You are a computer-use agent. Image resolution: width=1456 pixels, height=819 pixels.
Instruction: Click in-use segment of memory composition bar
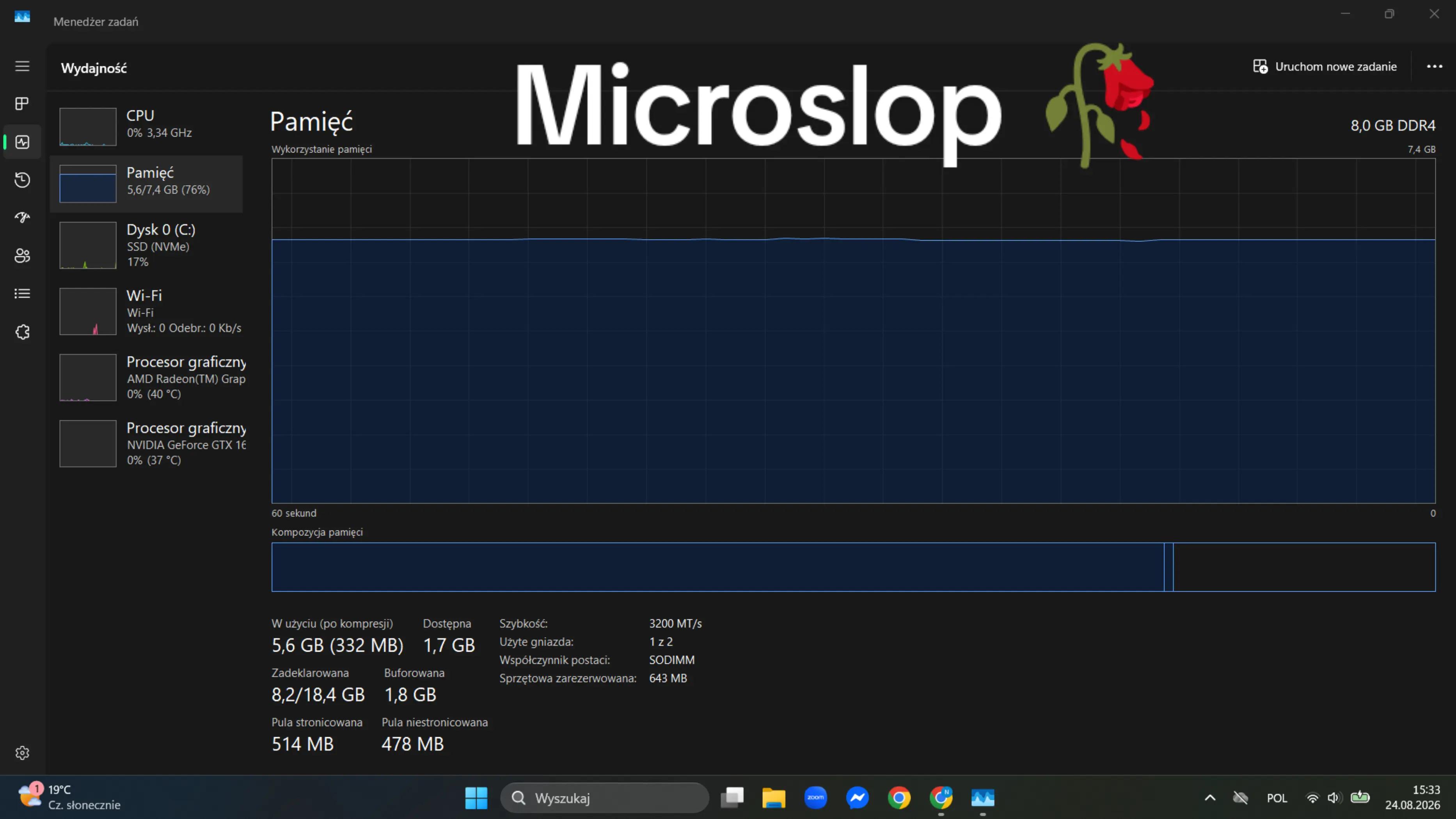point(718,567)
